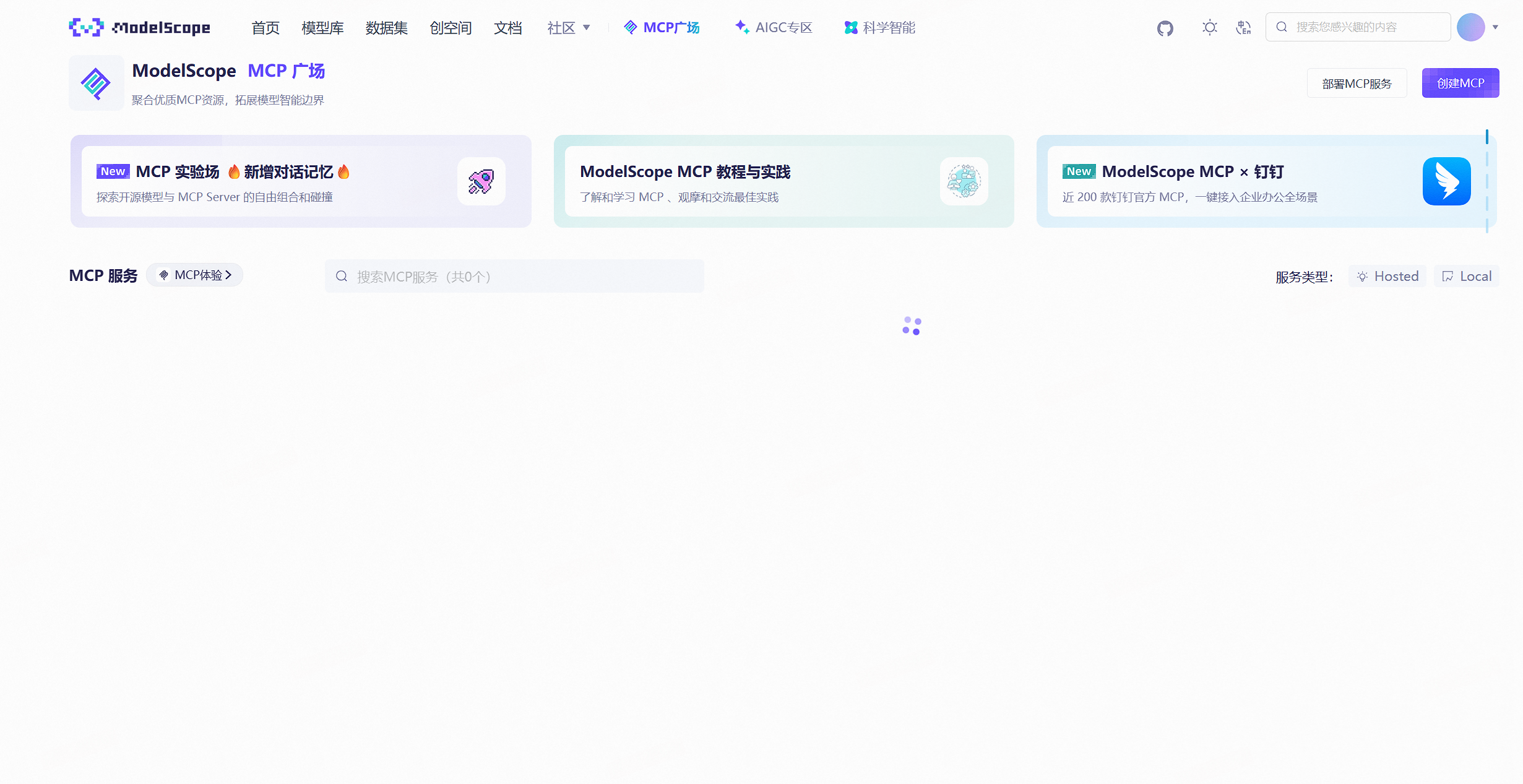This screenshot has width=1523, height=784.
Task: Click the banner carousel indicator bar
Action: pyautogui.click(x=1486, y=137)
